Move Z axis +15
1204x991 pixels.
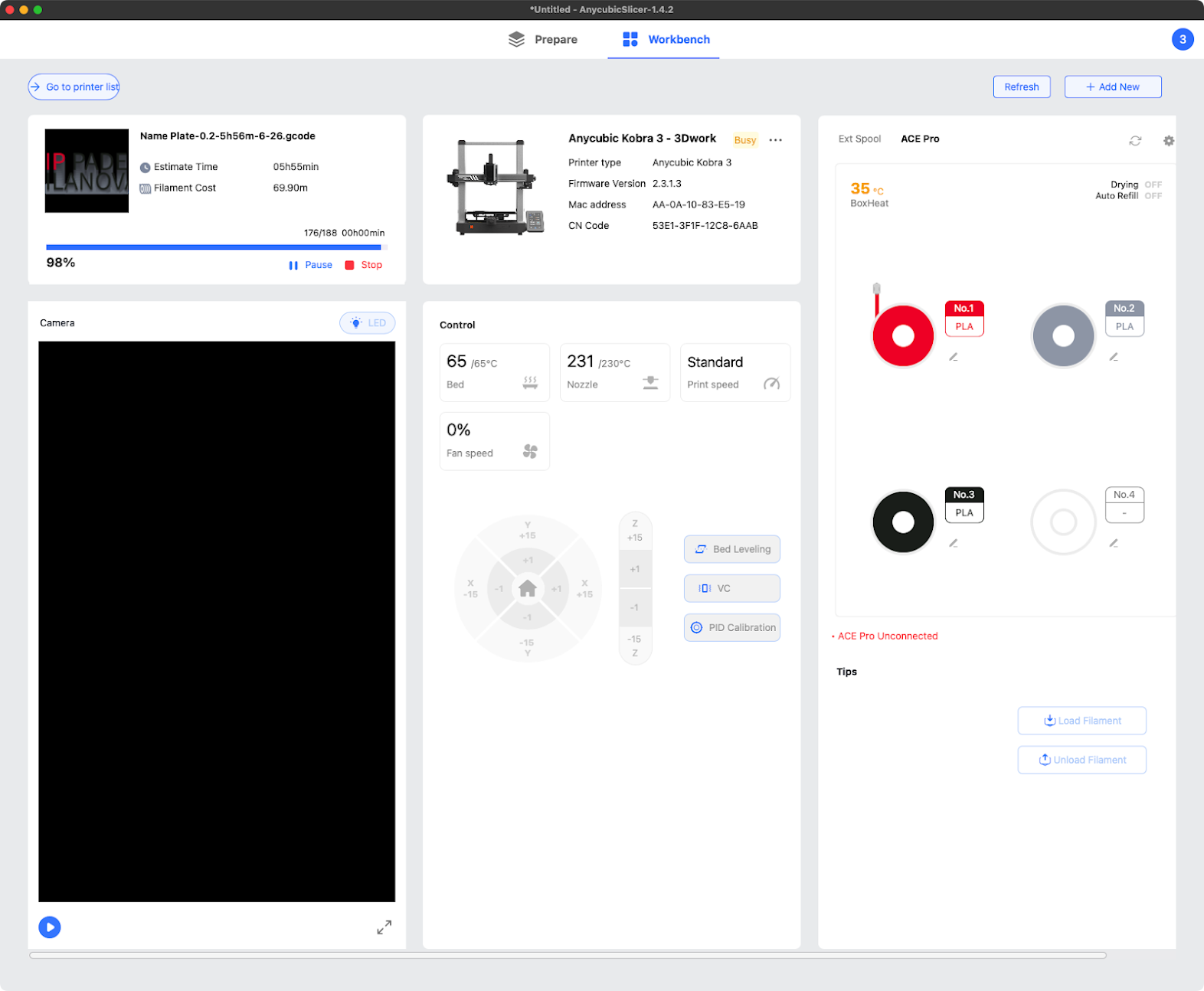(635, 531)
